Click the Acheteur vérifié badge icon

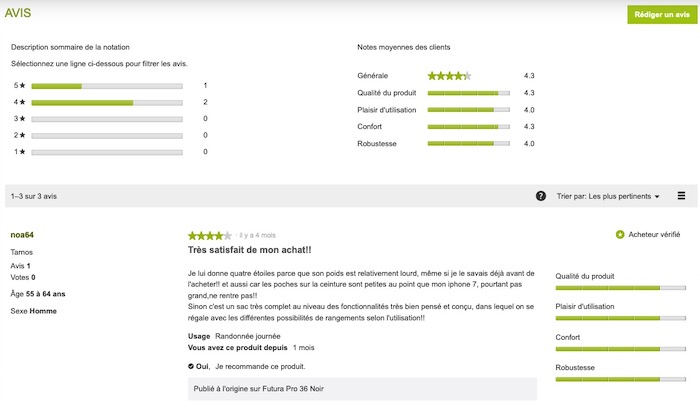620,234
